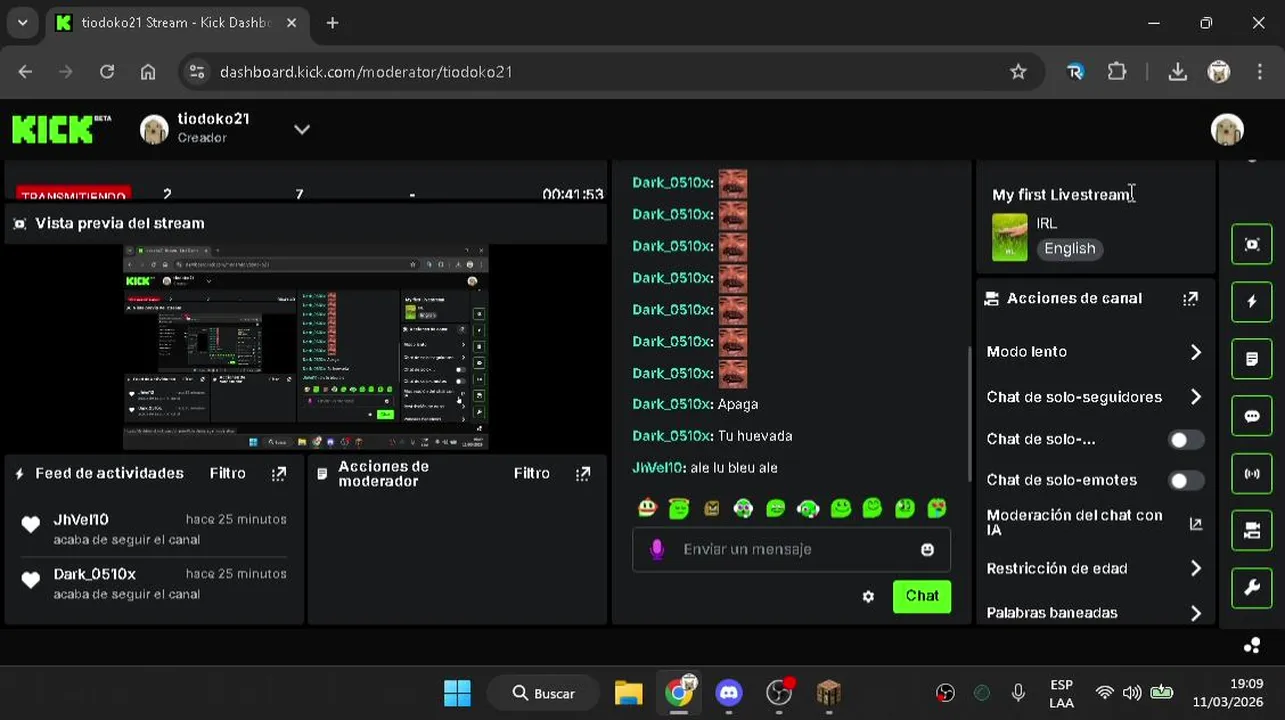Click the chat scrollbar

[968, 414]
